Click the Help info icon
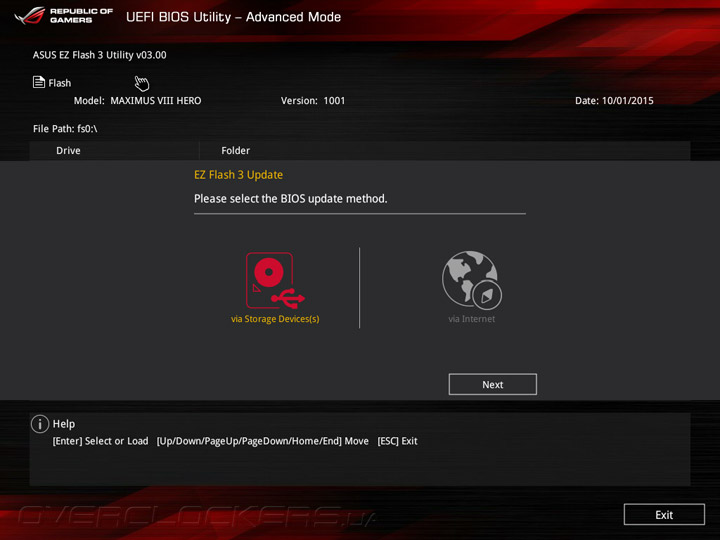 pyautogui.click(x=40, y=424)
